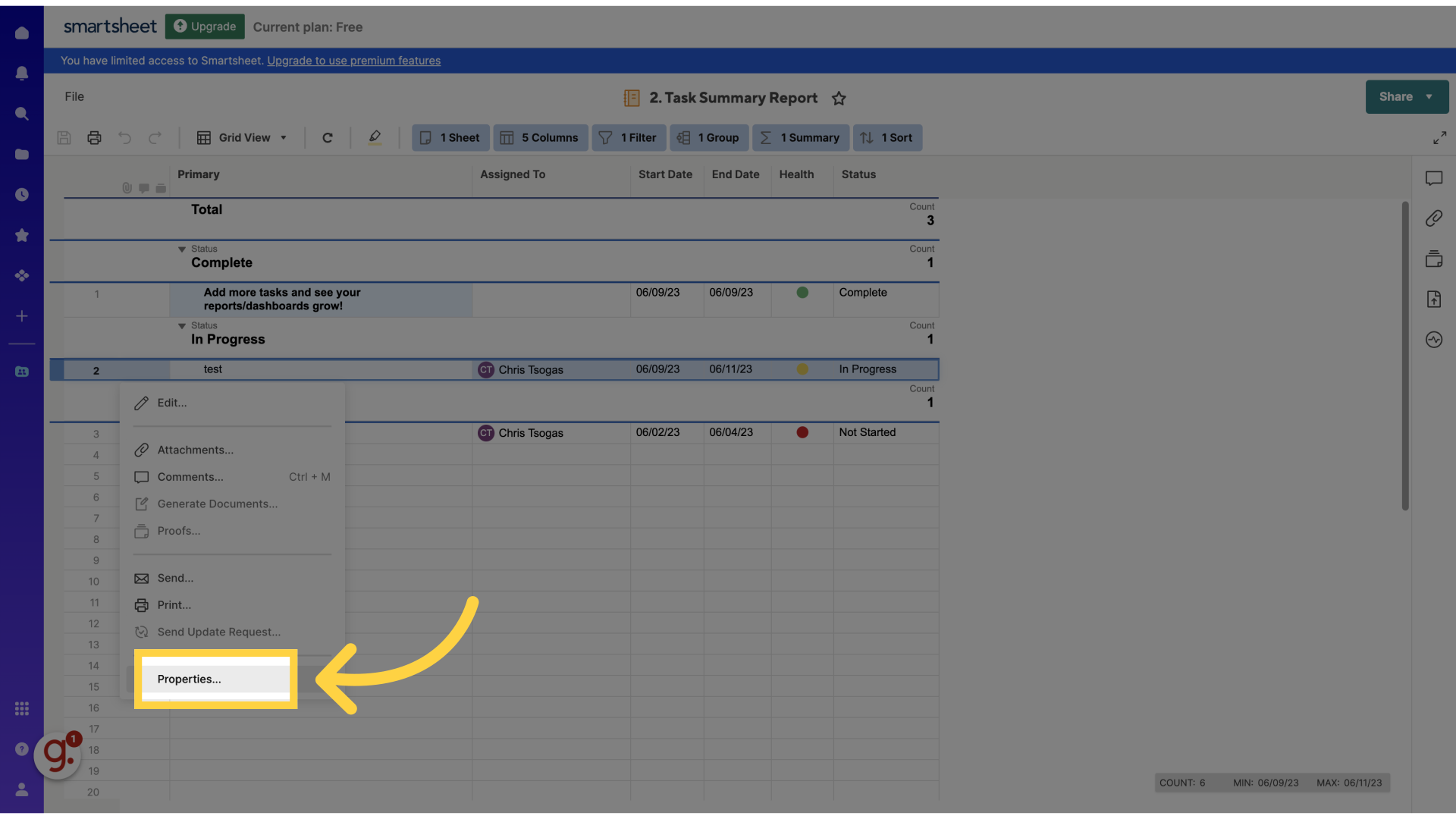The image size is (1456, 819).
Task: Select 'Add more tasks and see your' cell
Action: point(321,300)
